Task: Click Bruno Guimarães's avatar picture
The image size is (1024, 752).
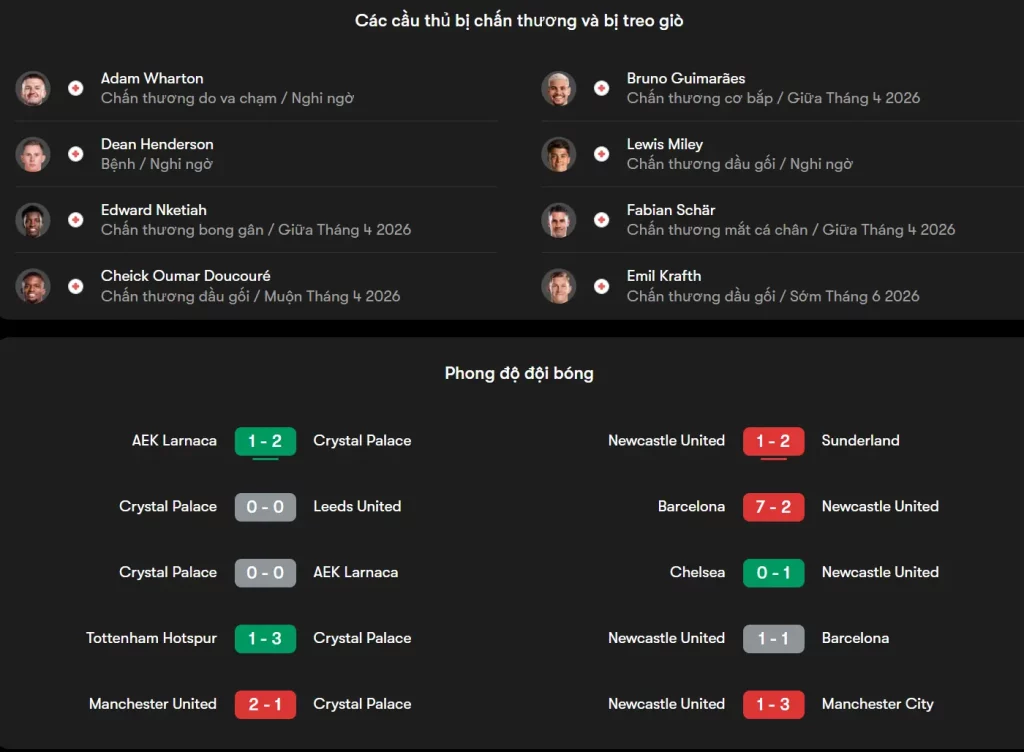Action: [x=558, y=88]
